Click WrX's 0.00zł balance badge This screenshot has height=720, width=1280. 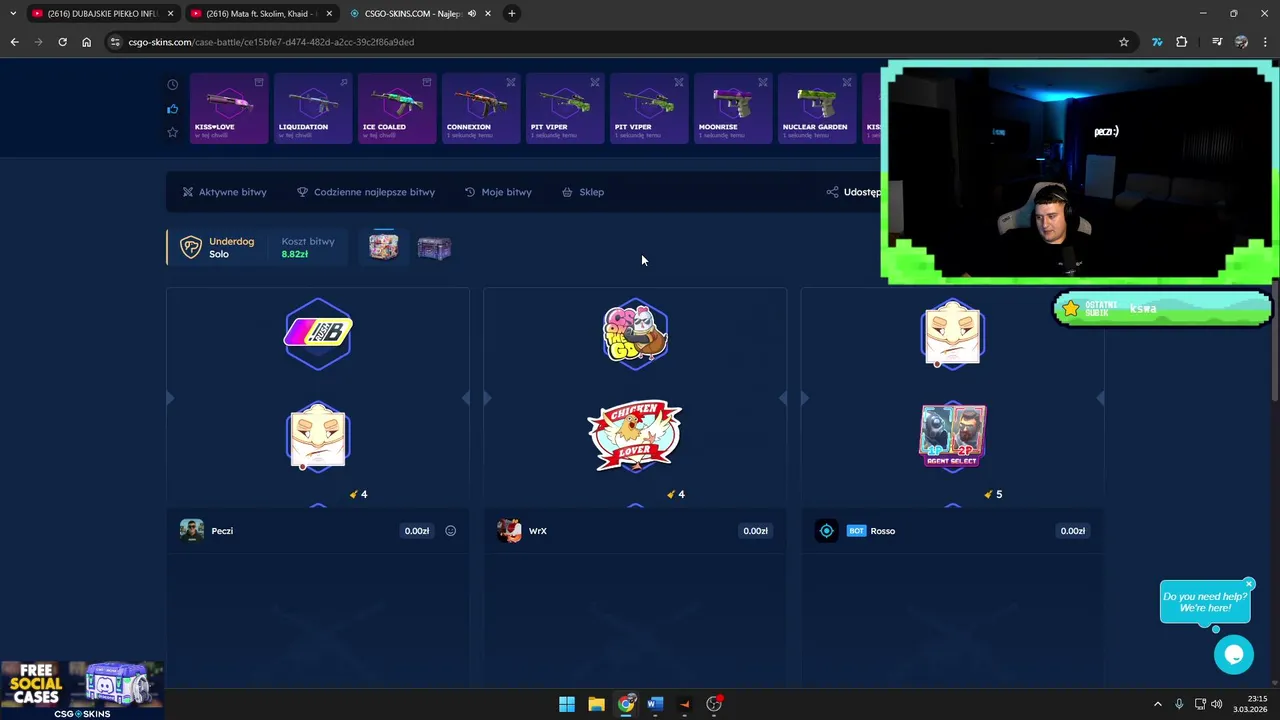pos(755,531)
